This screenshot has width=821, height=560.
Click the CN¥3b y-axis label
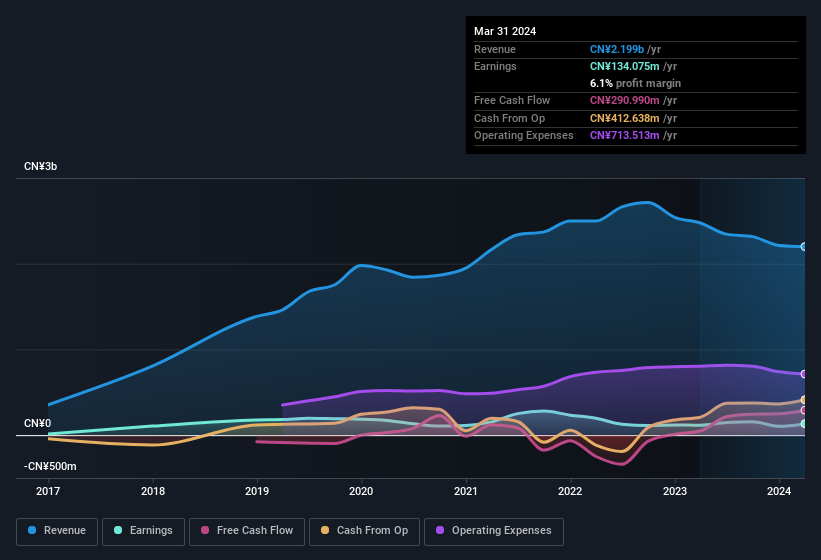coord(40,166)
